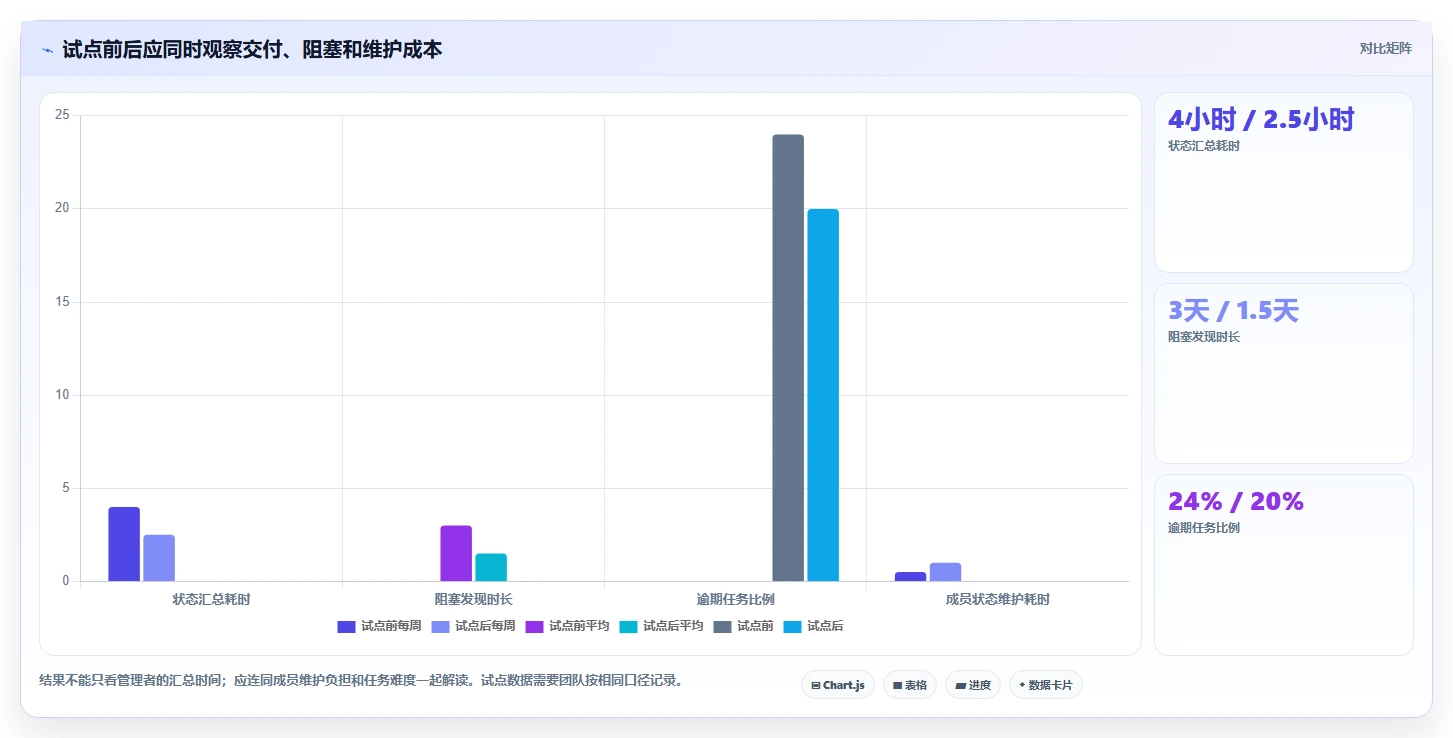Image resolution: width=1453 pixels, height=738 pixels.
Task: Toggle the 试点后每周 legend swatch
Action: [440, 626]
